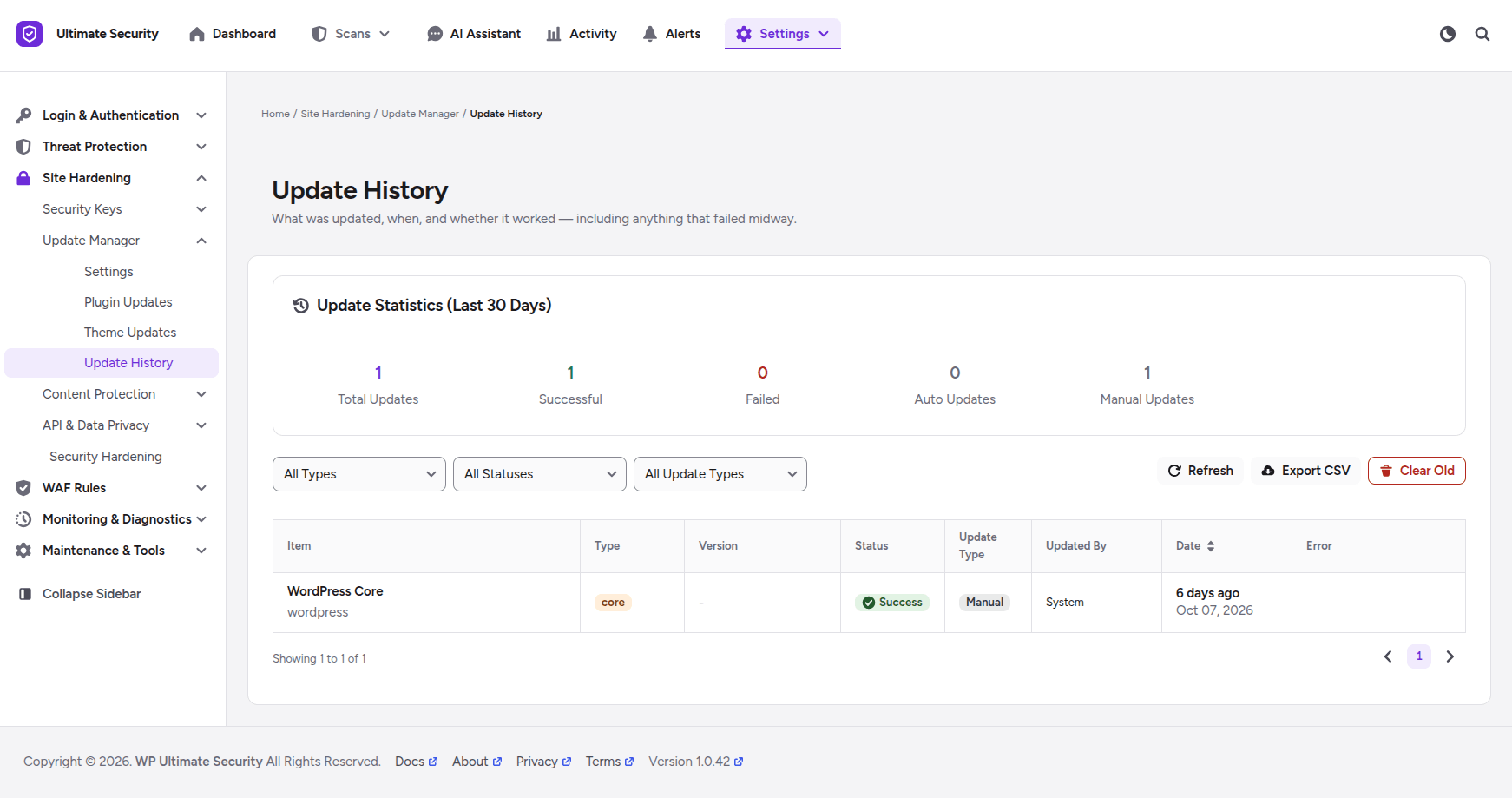Select Theme Updates in sidebar
Screen dimensions: 1512x798
point(130,333)
